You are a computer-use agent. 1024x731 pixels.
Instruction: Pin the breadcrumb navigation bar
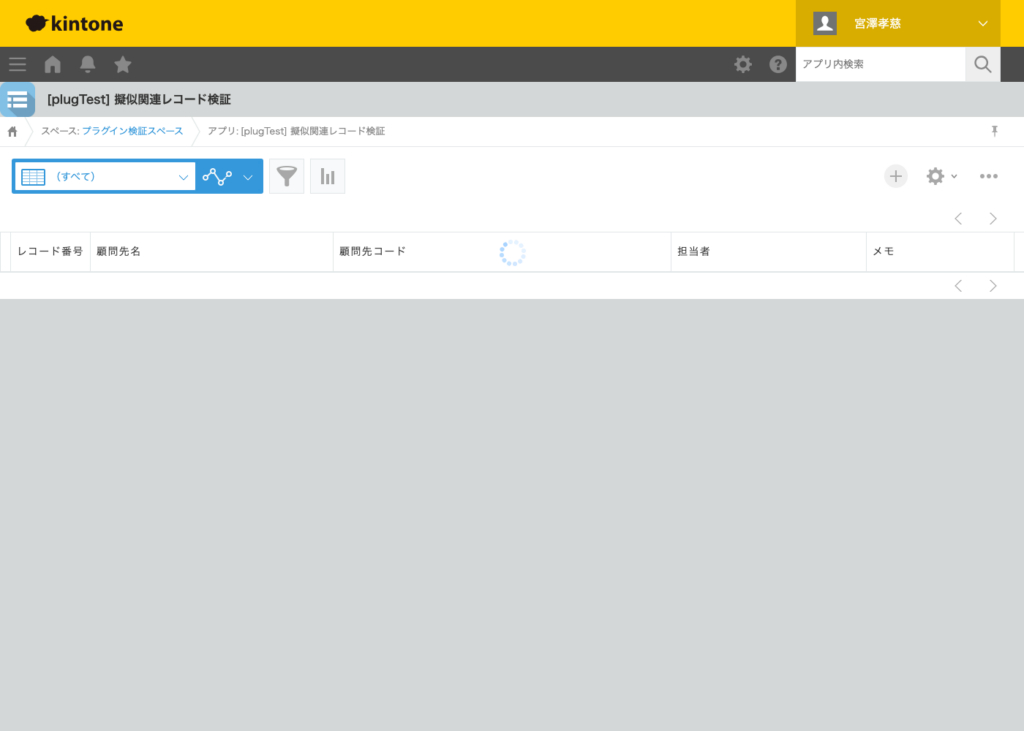993,130
